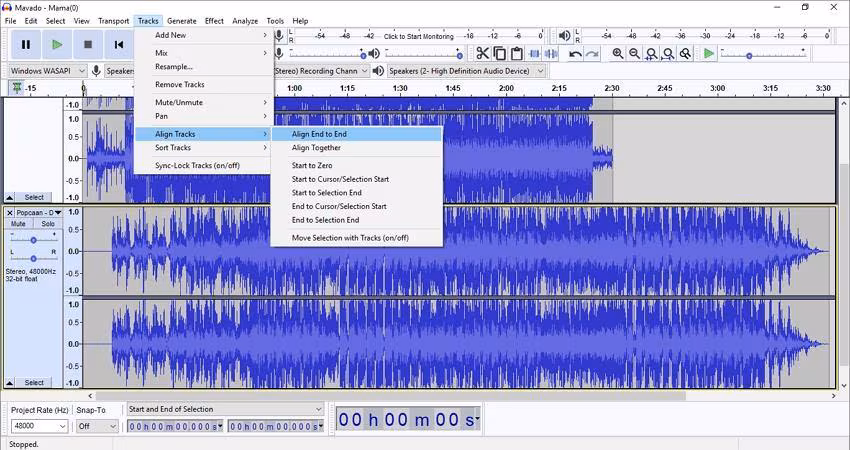Select Align End to End
The width and height of the screenshot is (850, 450).
[x=356, y=134]
